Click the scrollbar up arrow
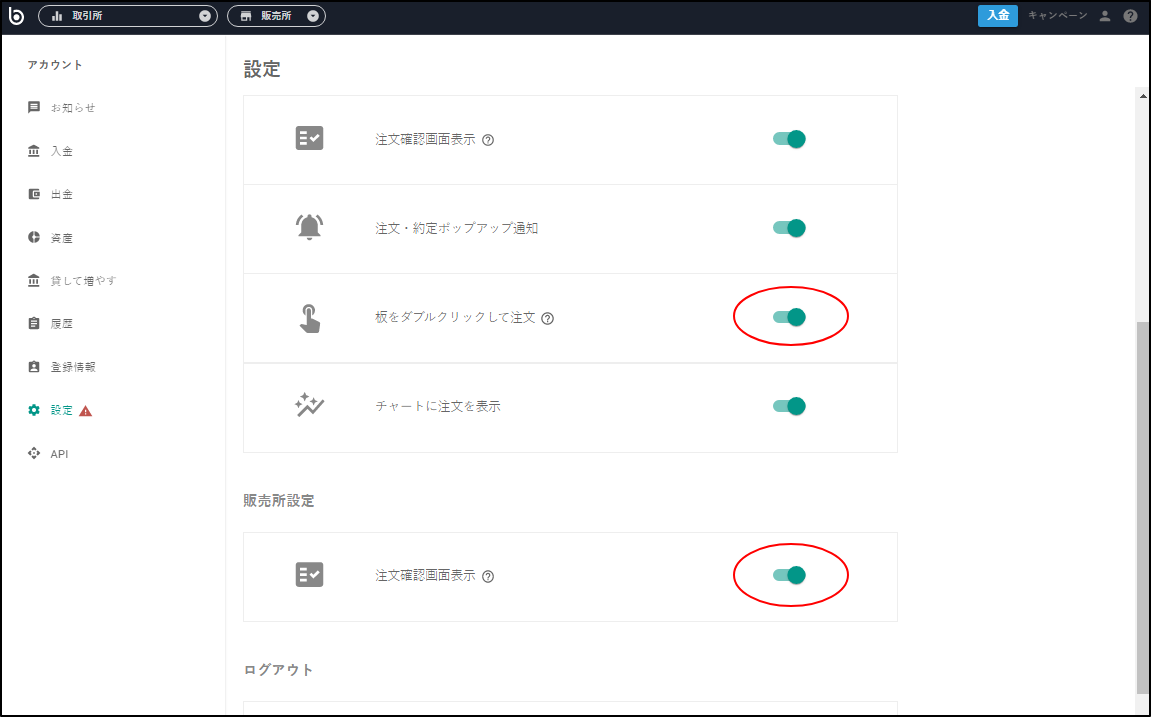Viewport: 1151px width, 717px height. (x=1143, y=96)
